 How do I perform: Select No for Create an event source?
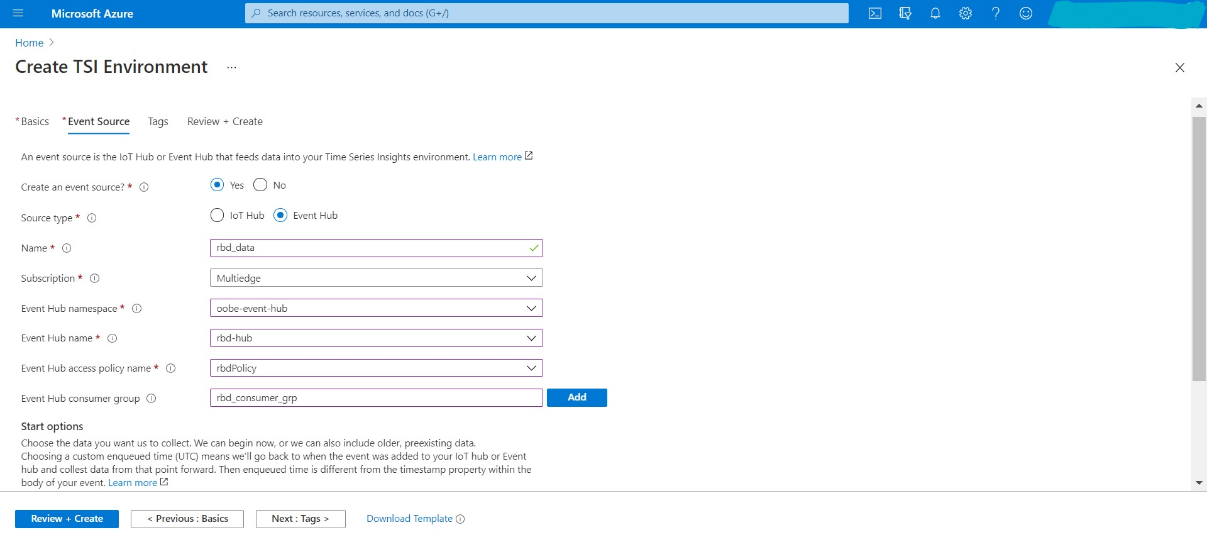(261, 185)
